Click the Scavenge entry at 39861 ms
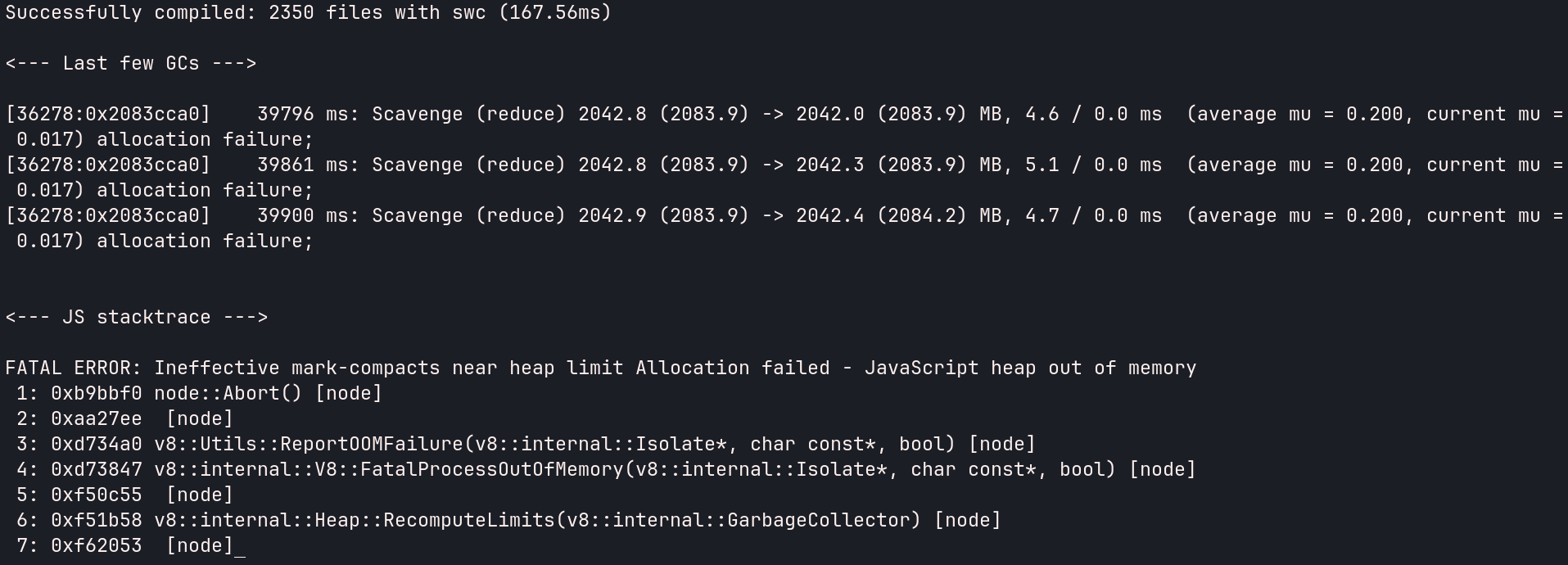Viewport: 1568px width, 565px height. pos(785,178)
